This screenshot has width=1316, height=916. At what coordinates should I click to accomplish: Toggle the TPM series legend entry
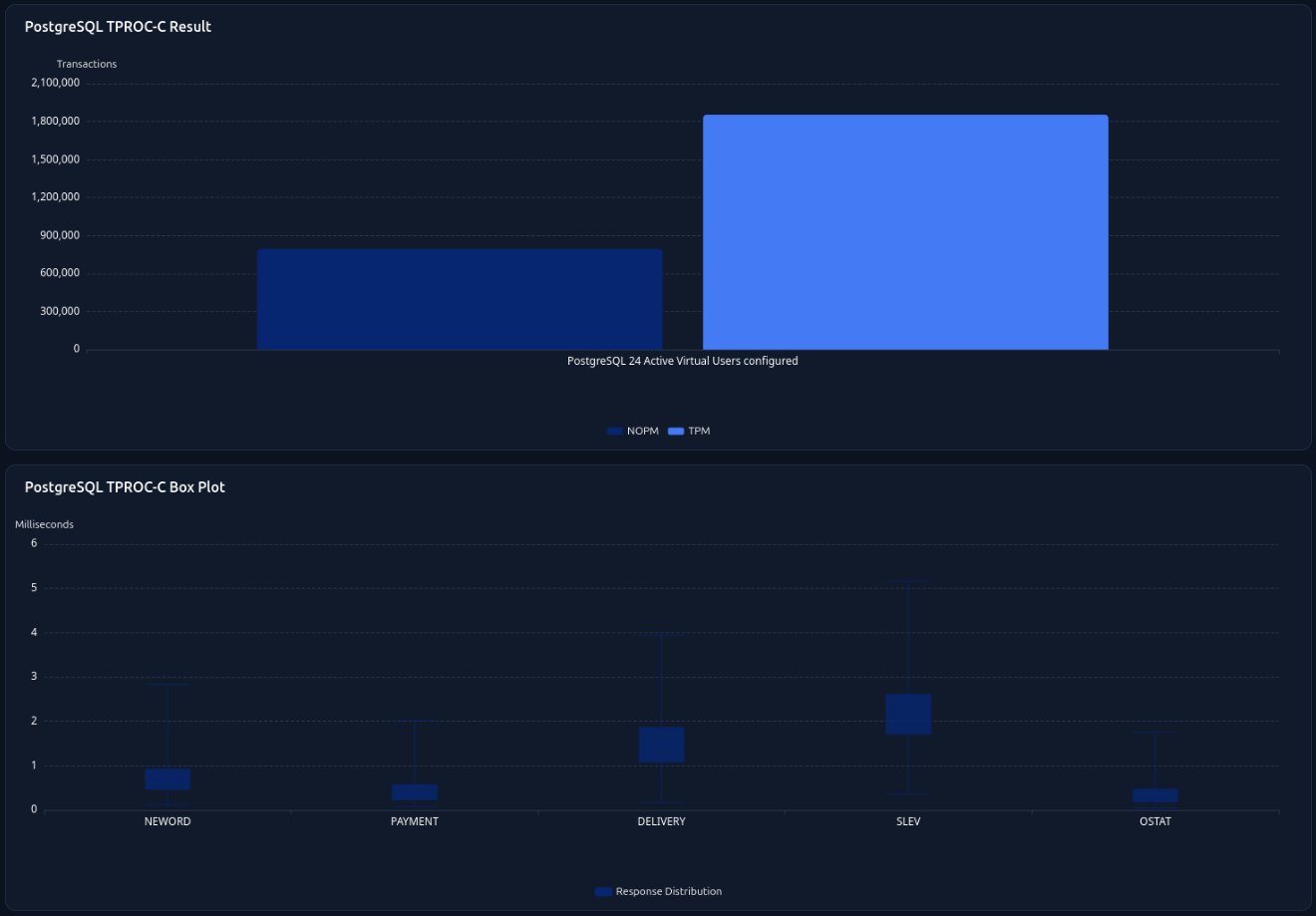[689, 432]
